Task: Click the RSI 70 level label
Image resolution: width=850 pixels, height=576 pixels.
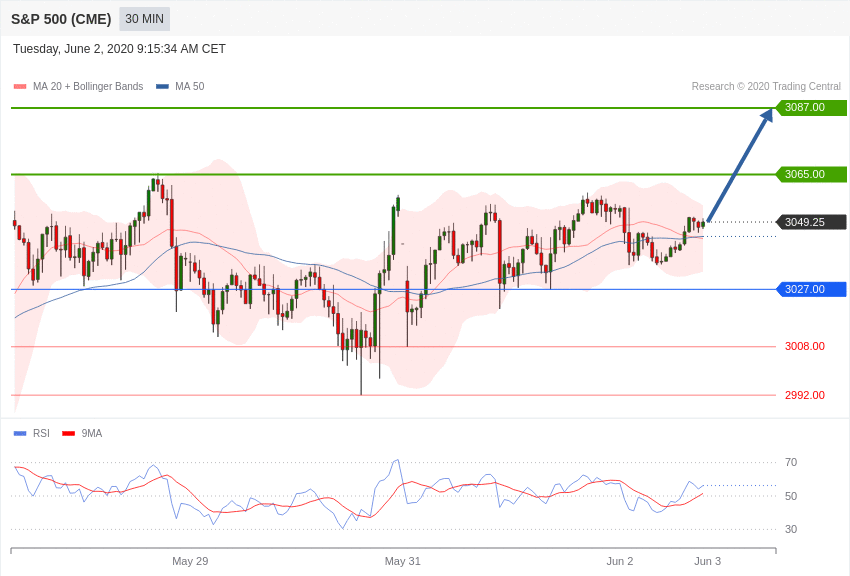Action: point(791,462)
